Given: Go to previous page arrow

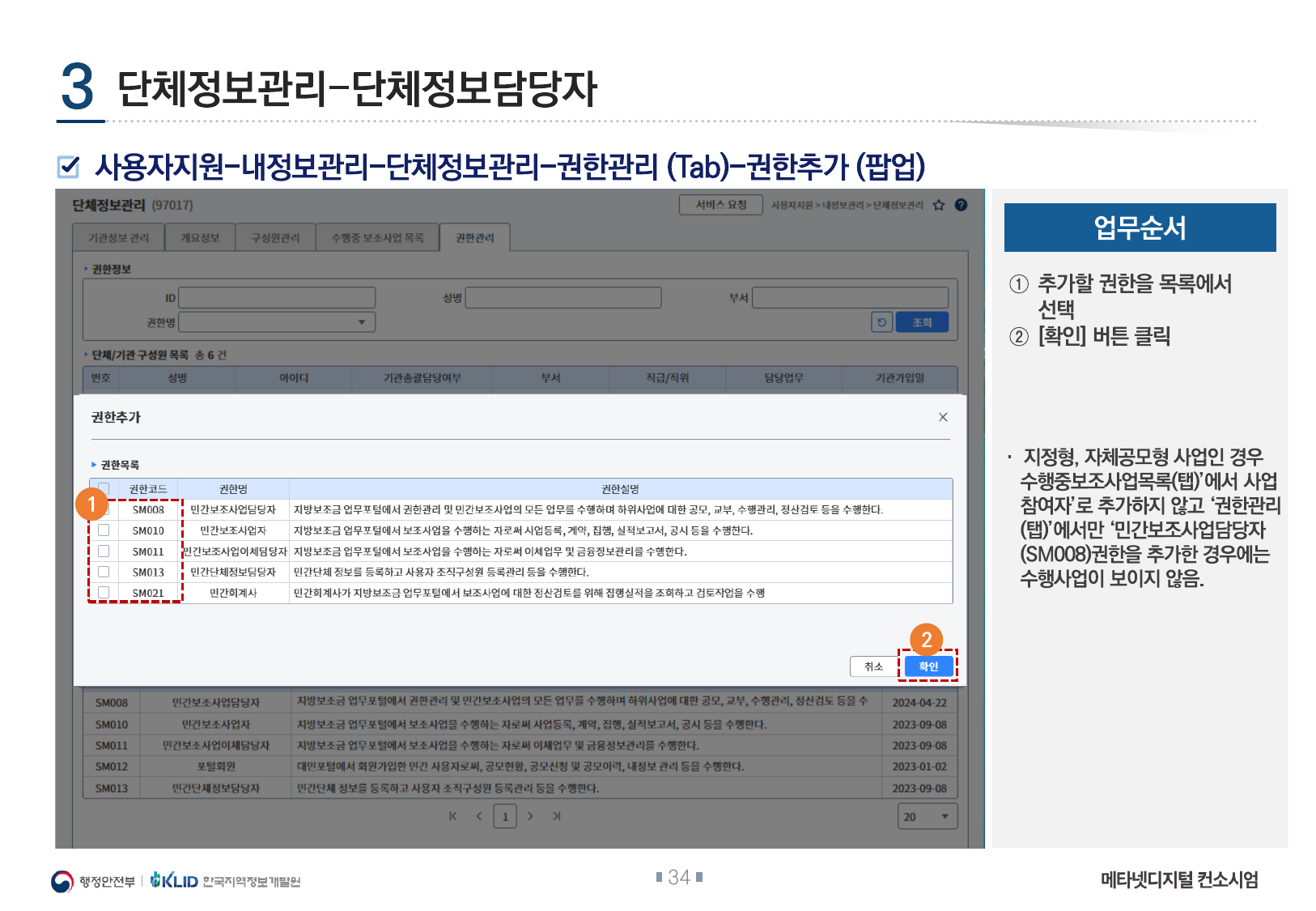Looking at the screenshot, I should 479,816.
